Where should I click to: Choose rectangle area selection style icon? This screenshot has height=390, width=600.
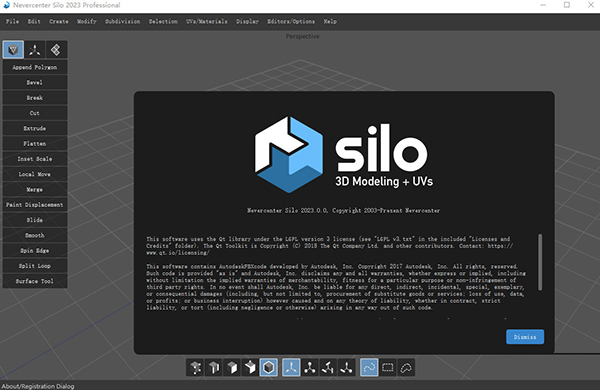click(x=388, y=367)
